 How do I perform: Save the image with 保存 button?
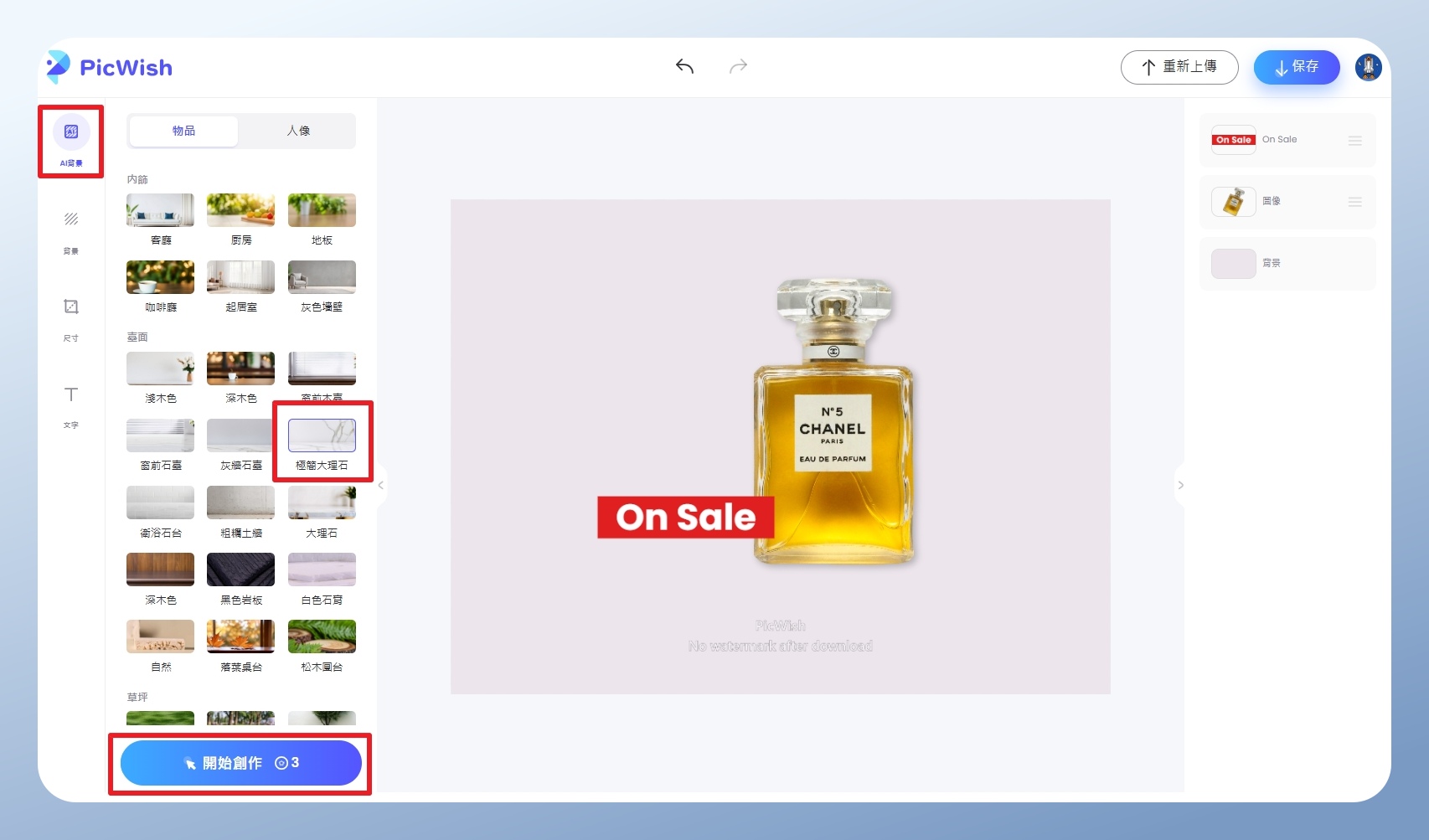tap(1296, 67)
